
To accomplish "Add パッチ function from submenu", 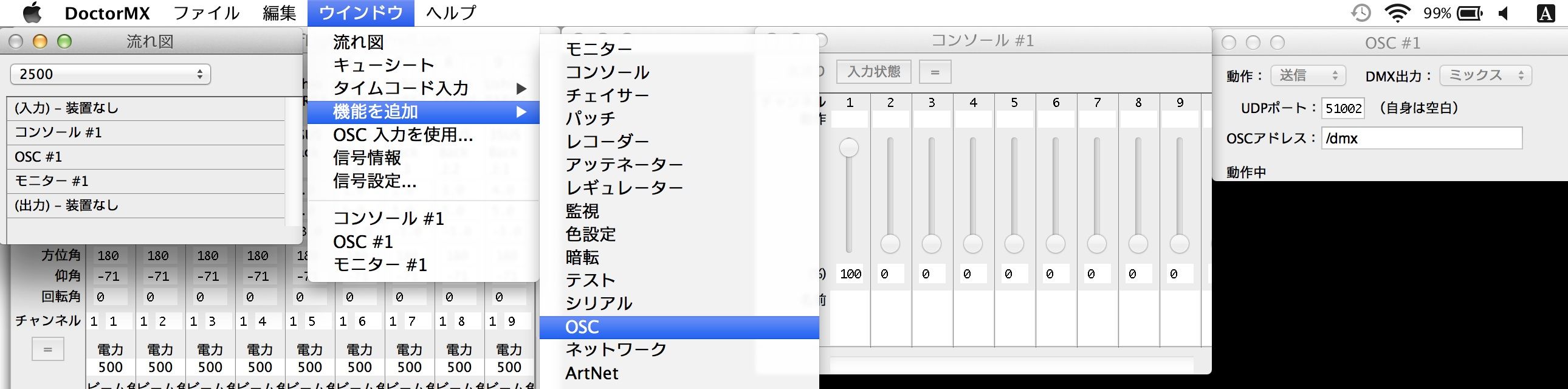I will coord(679,118).
